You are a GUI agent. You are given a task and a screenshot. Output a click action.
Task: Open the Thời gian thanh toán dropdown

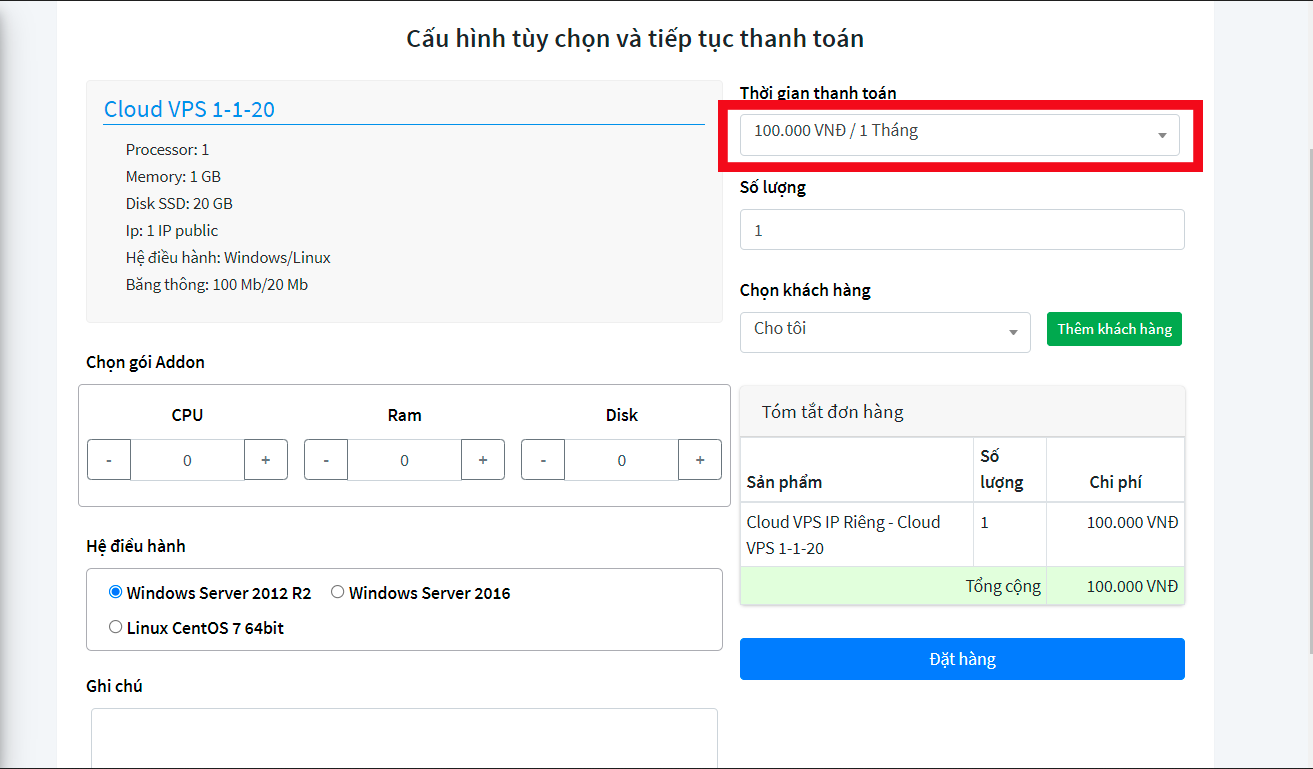point(958,135)
